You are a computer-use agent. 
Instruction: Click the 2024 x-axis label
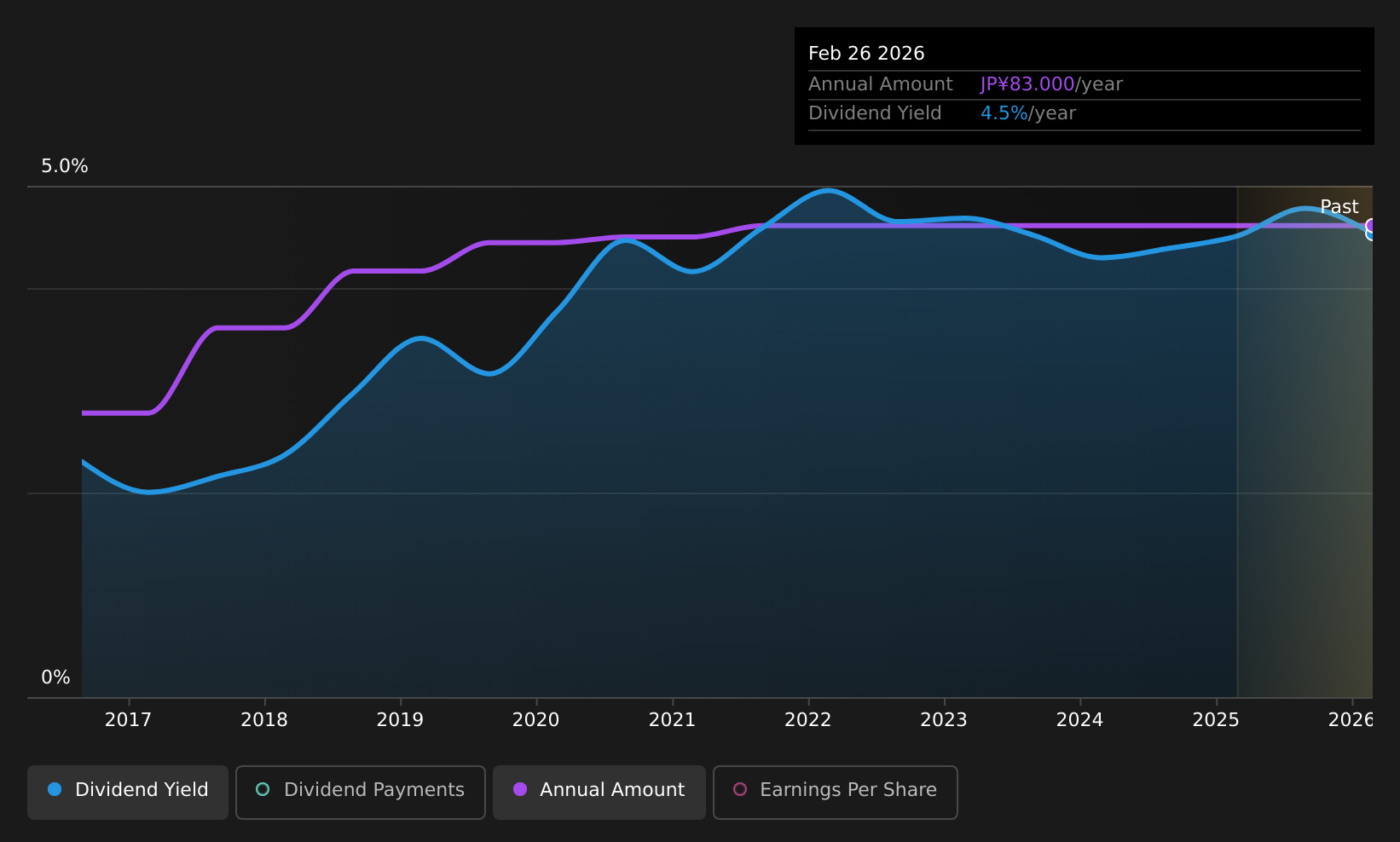click(1079, 720)
